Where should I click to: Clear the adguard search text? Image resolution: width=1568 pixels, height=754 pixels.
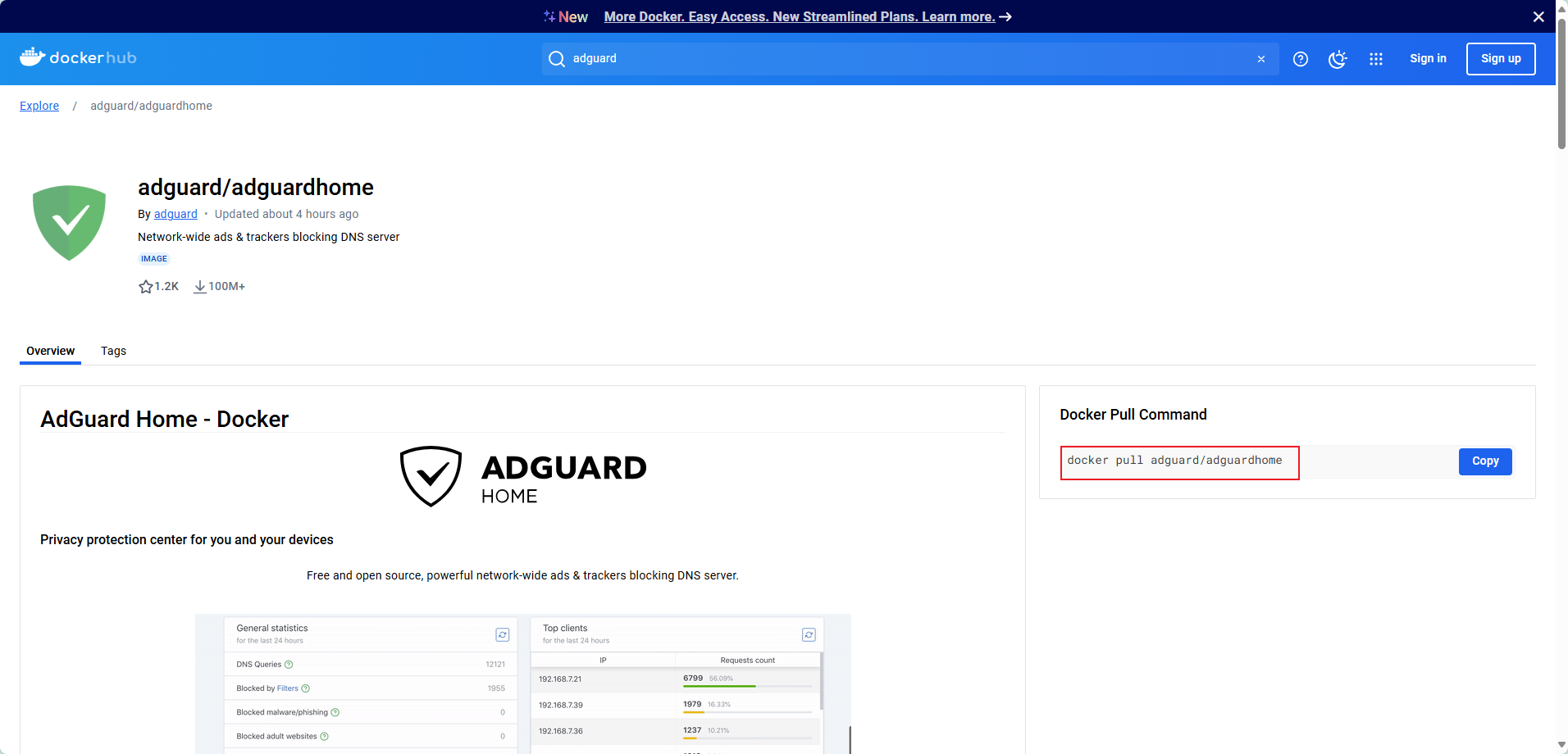click(x=1260, y=59)
